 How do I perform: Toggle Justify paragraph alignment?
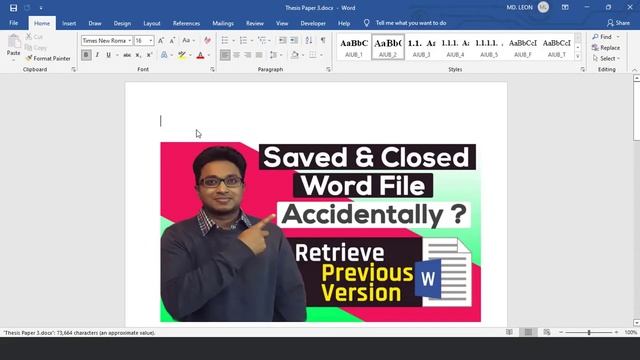(x=259, y=55)
